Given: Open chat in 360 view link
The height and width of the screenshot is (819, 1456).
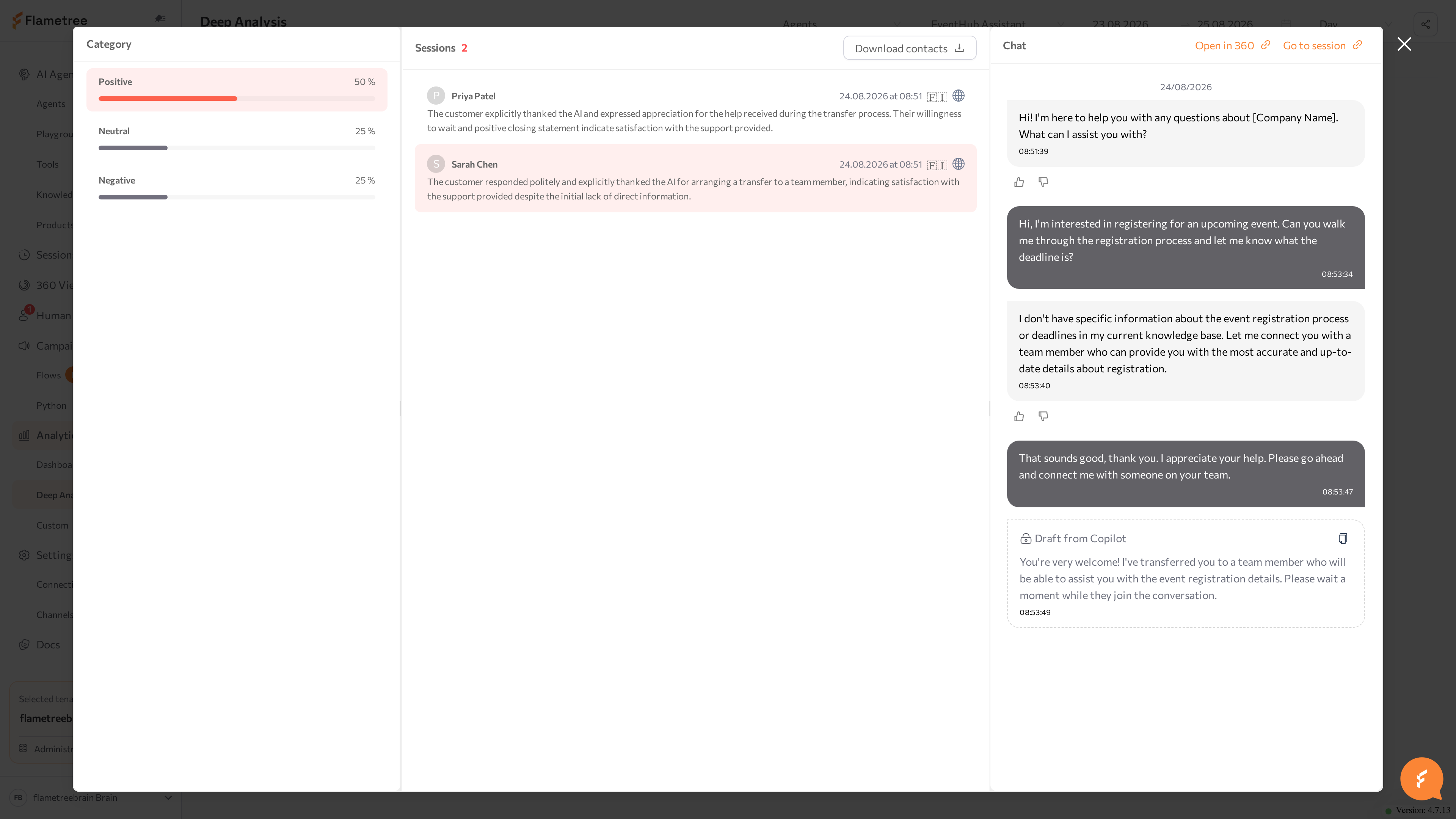Looking at the screenshot, I should click(1232, 45).
